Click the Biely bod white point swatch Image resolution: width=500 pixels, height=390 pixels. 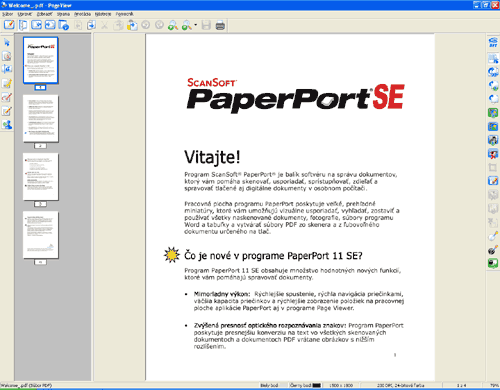283,385
